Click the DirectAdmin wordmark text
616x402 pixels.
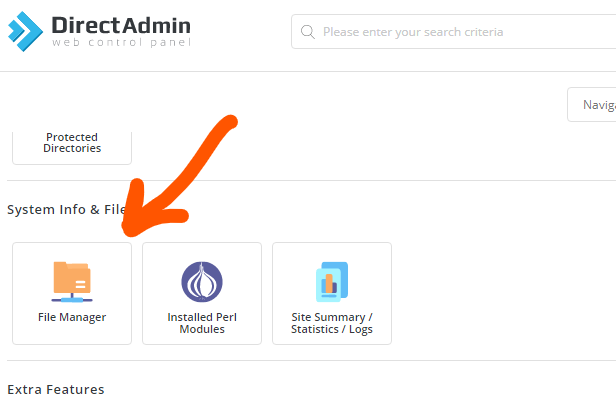point(120,23)
